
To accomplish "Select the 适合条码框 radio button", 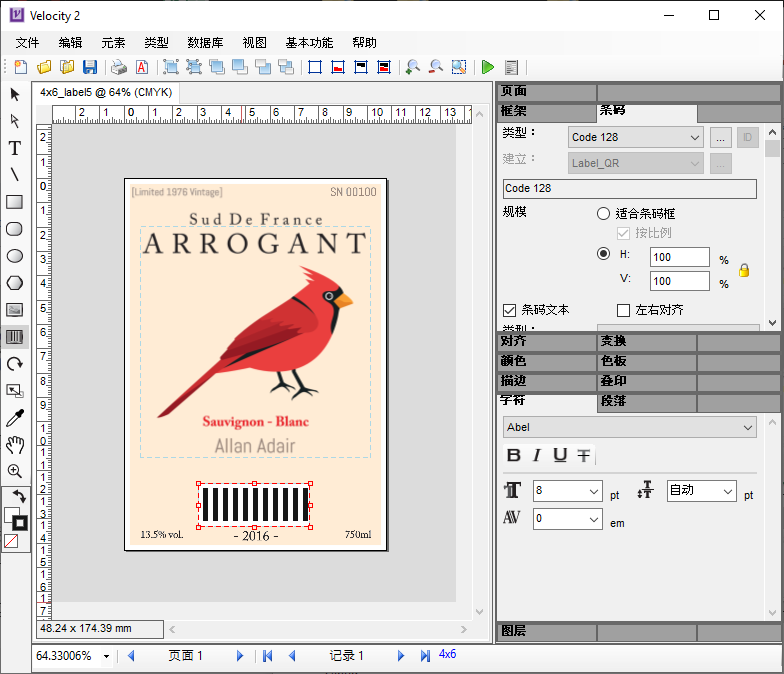I will 603,213.
